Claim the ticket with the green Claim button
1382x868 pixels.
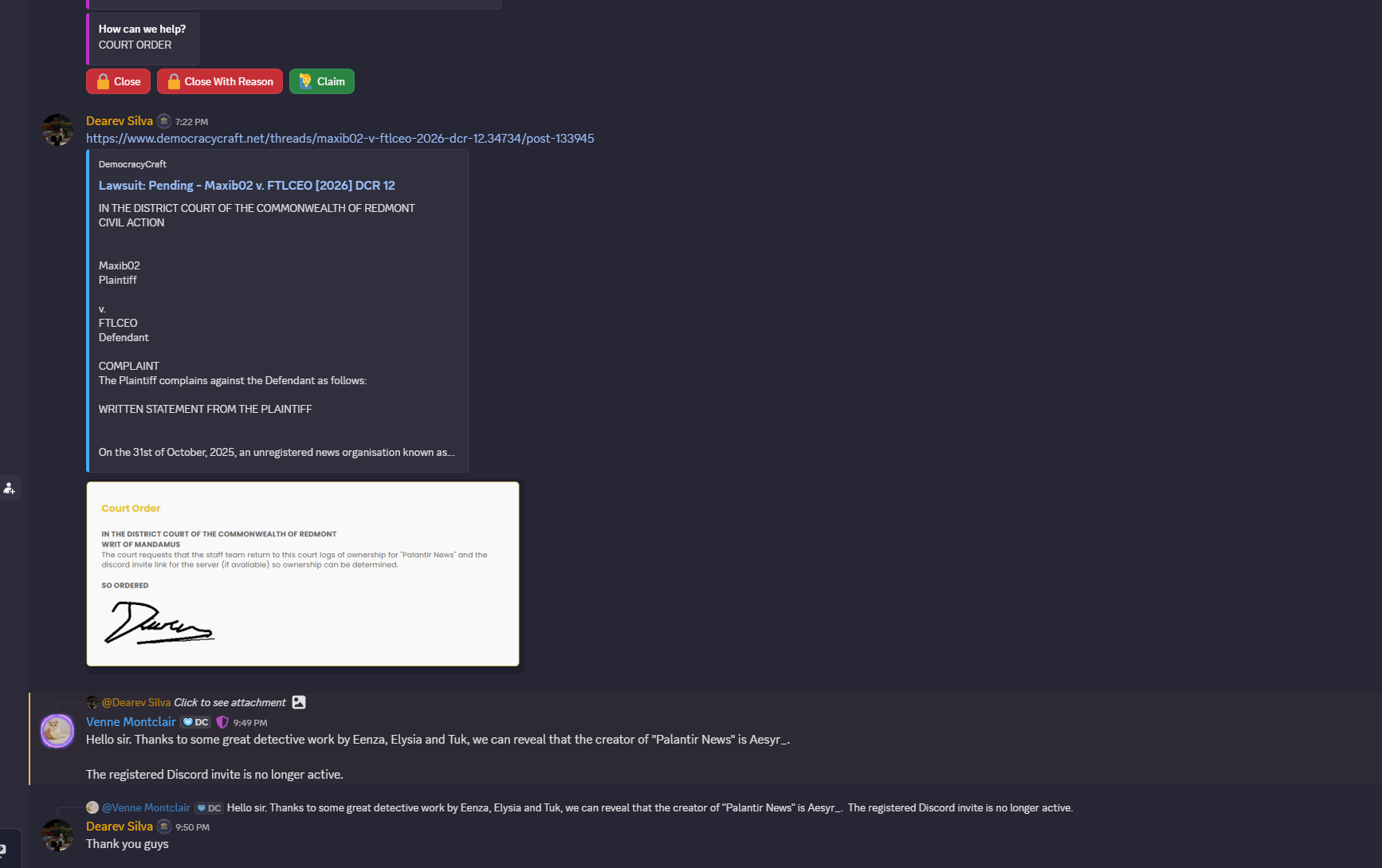pyautogui.click(x=322, y=81)
